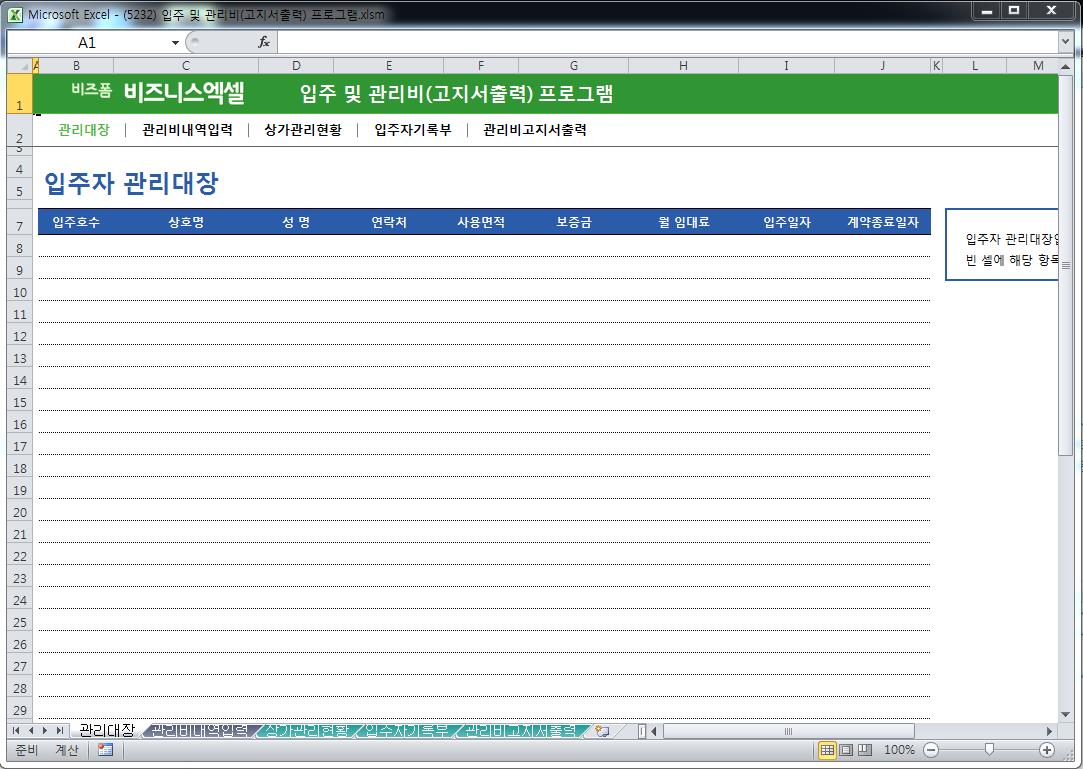
Task: Switch to the 상가관리현황 sheet tab
Action: [x=307, y=730]
